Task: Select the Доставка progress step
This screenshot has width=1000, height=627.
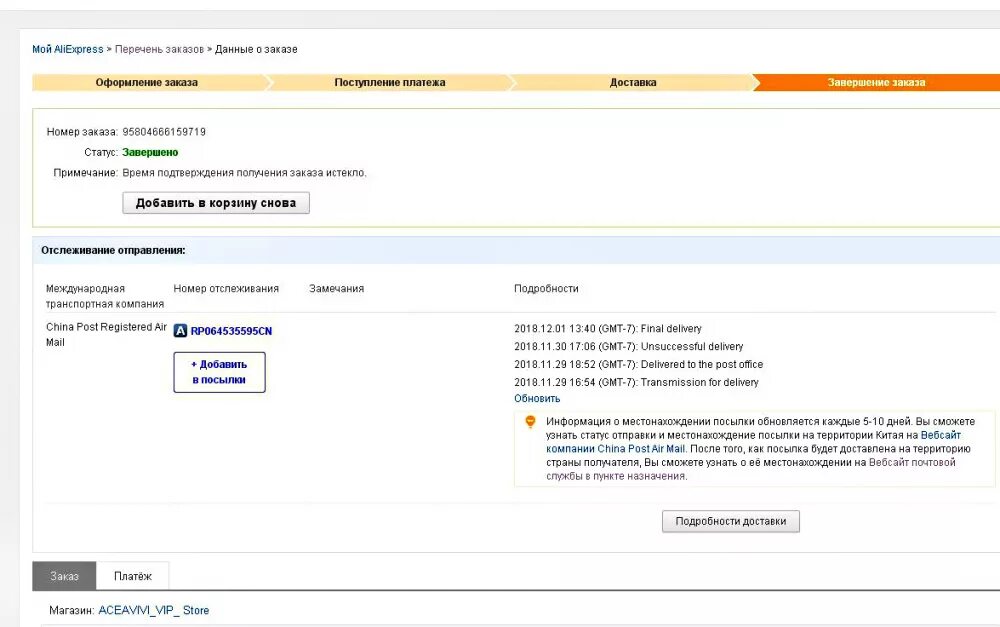Action: [x=633, y=82]
